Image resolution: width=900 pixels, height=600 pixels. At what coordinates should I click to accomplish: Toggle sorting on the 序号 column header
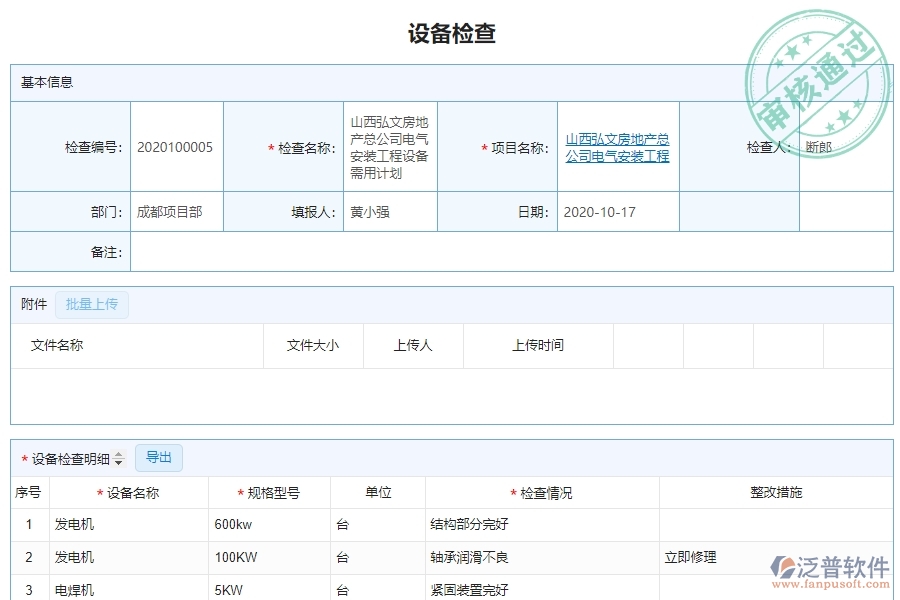point(28,492)
